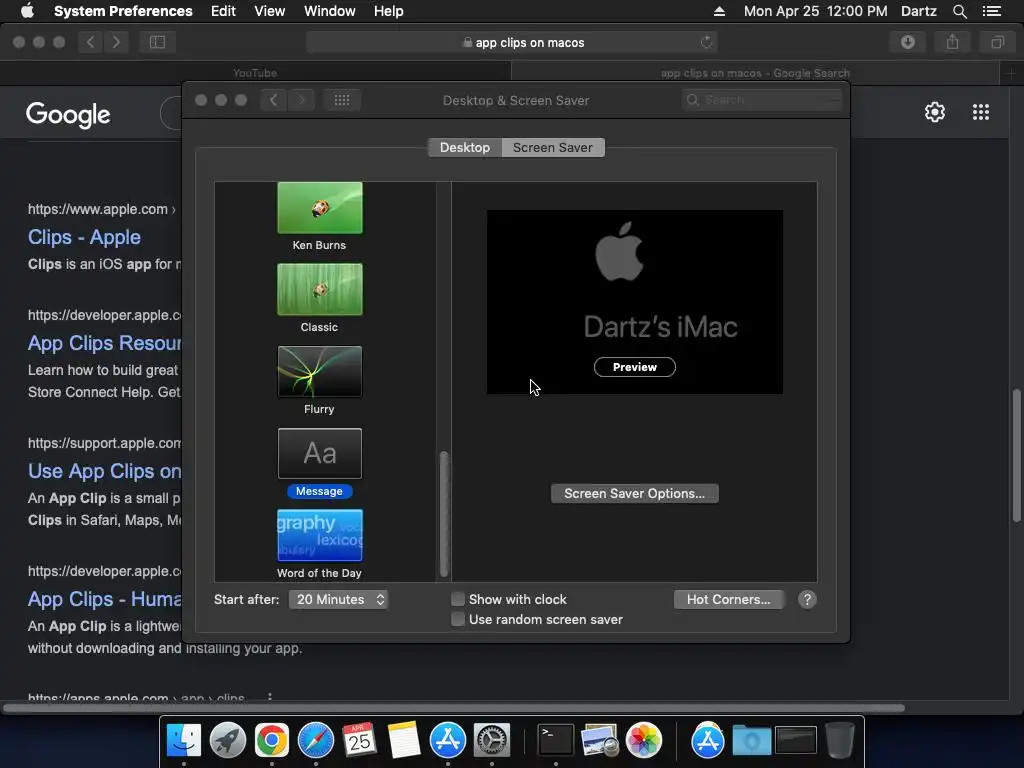This screenshot has height=768, width=1024.
Task: Open the Apple menu
Action: (x=27, y=11)
